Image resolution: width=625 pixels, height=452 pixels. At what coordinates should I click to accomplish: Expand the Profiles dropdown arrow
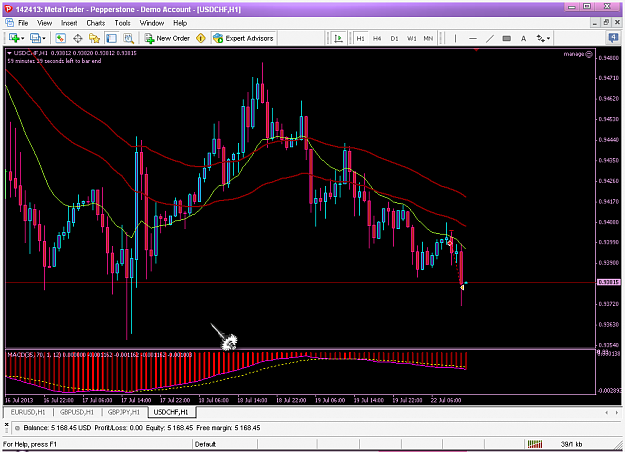[44, 39]
